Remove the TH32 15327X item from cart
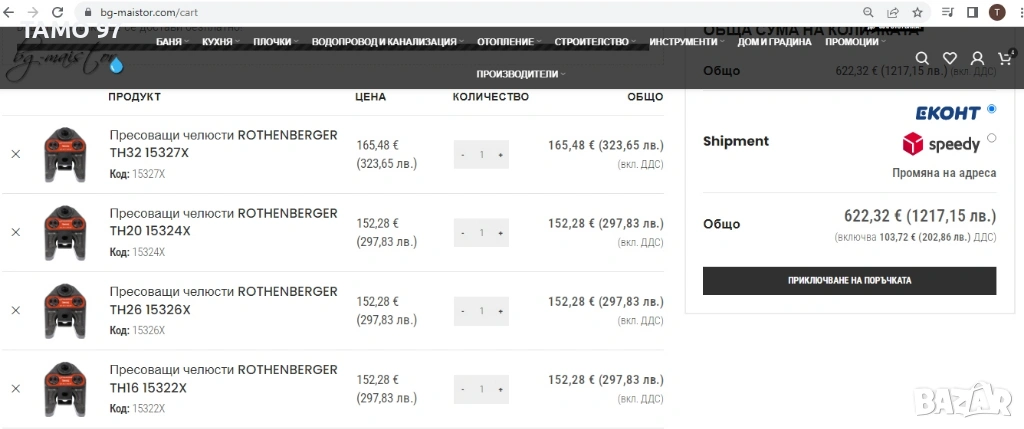The width and height of the screenshot is (1024, 429). pos(15,154)
